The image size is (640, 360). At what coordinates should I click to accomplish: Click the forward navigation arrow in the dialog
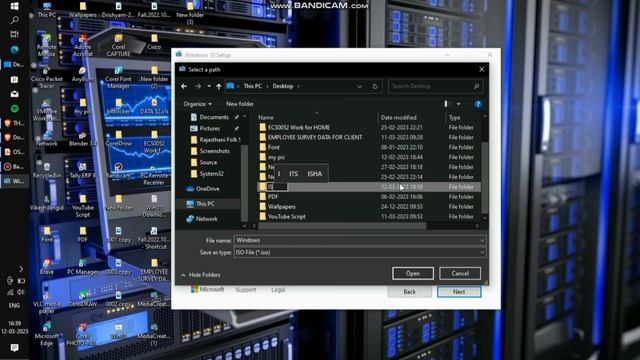pyautogui.click(x=198, y=87)
